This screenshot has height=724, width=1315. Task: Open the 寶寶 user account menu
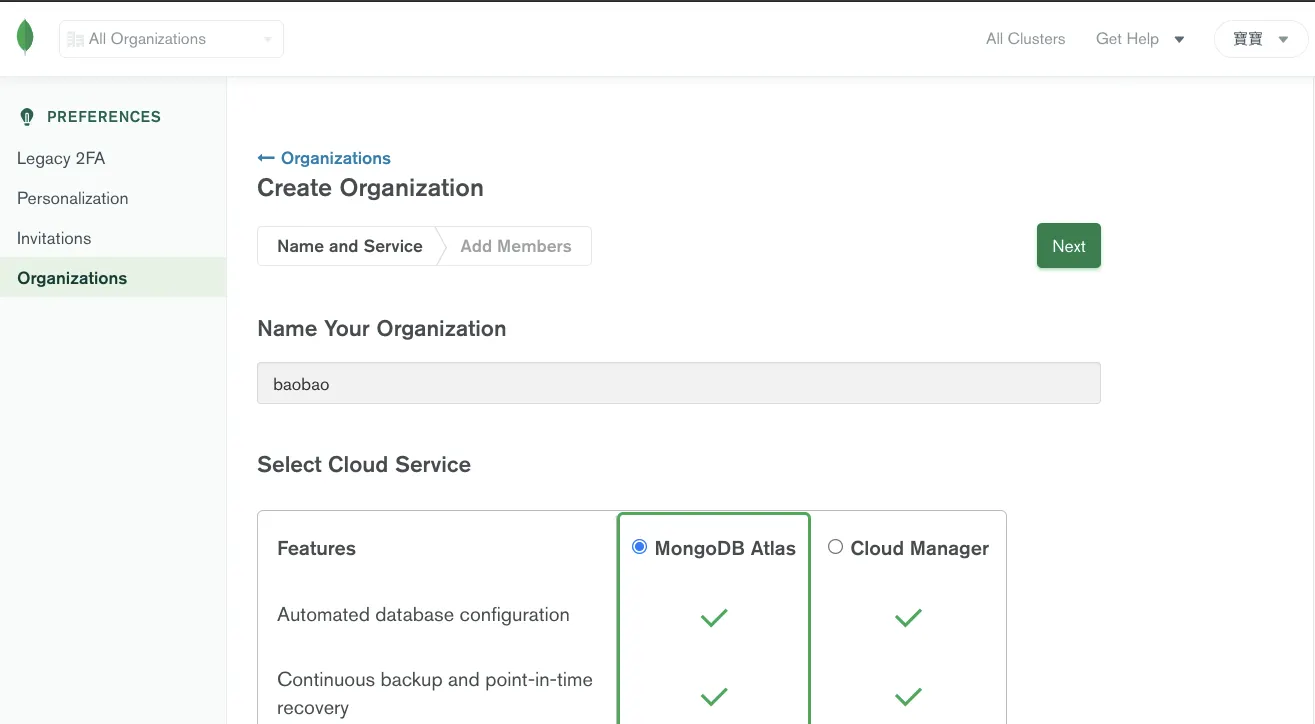click(x=1260, y=39)
